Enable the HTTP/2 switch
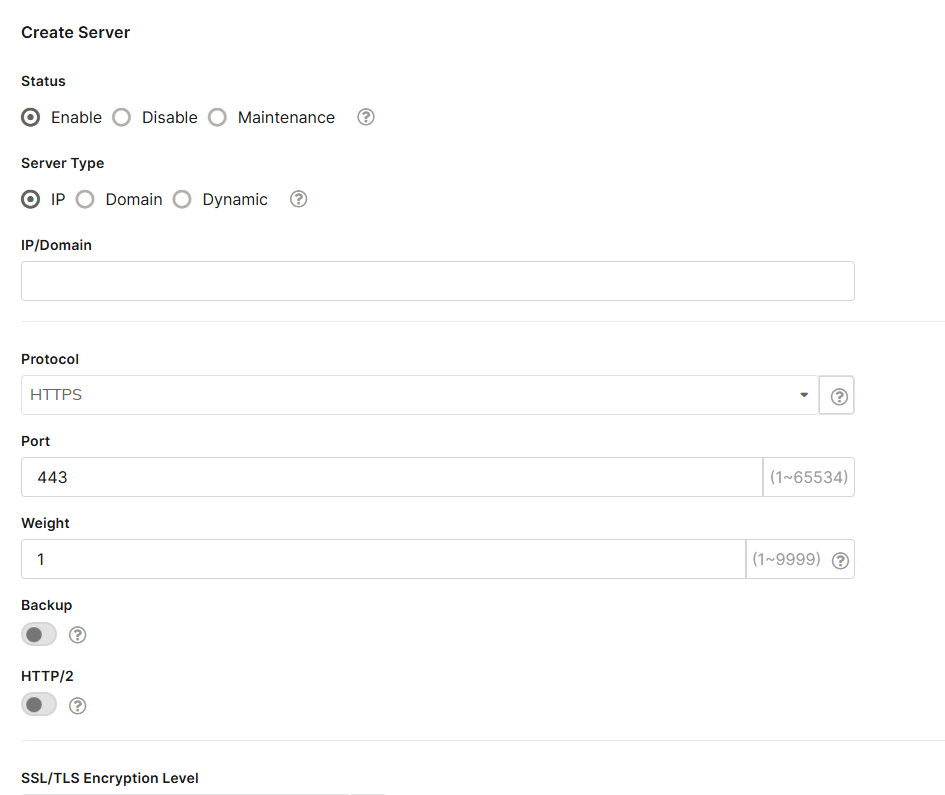The height and width of the screenshot is (795, 945). (x=39, y=705)
